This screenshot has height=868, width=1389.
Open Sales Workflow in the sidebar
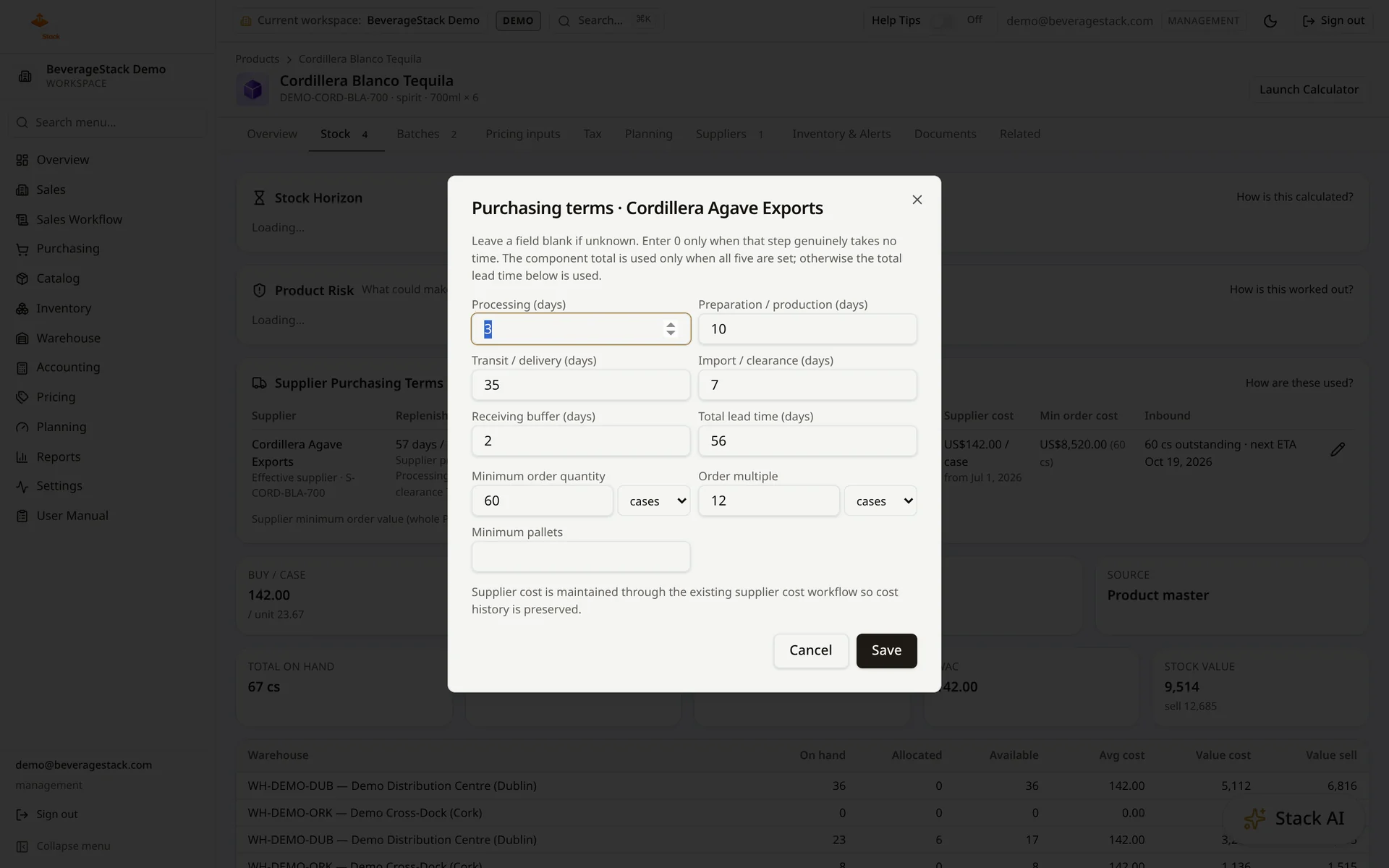point(79,219)
